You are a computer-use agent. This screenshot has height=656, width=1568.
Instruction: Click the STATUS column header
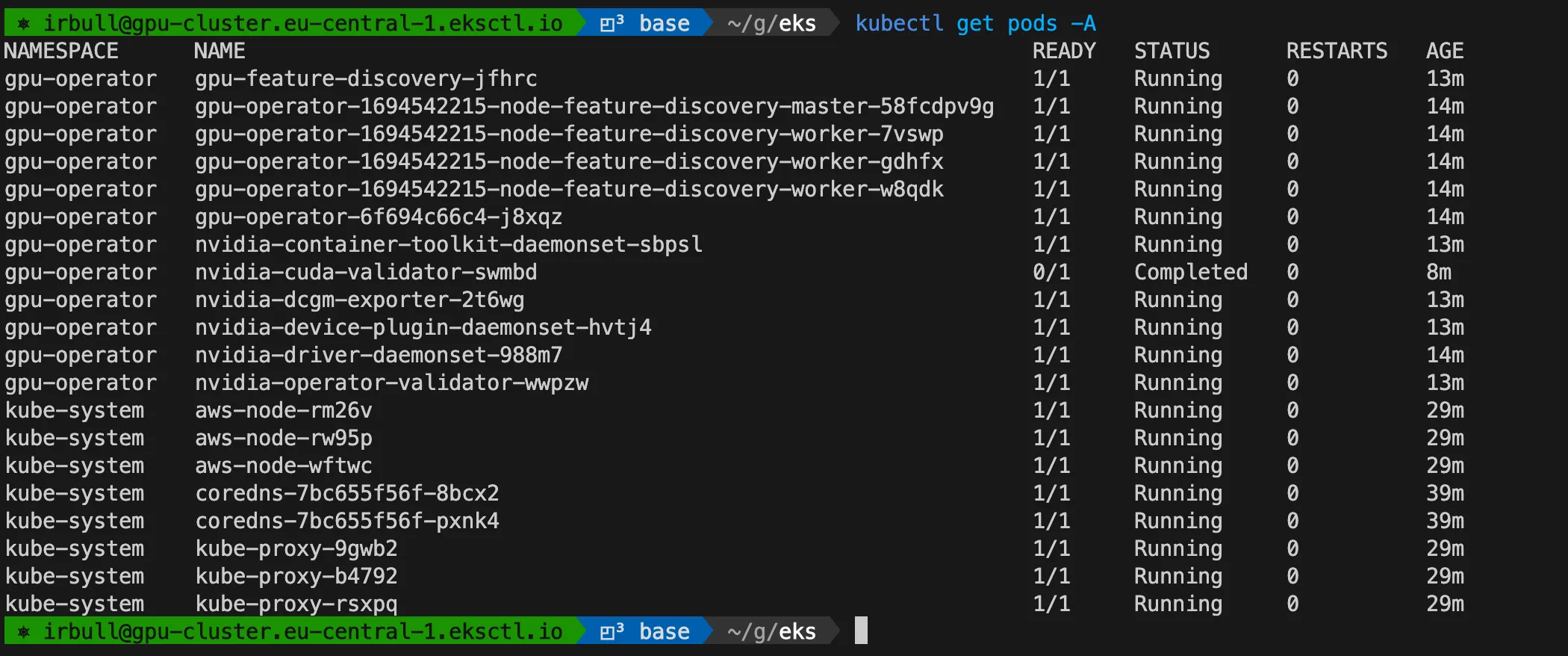coord(1172,51)
